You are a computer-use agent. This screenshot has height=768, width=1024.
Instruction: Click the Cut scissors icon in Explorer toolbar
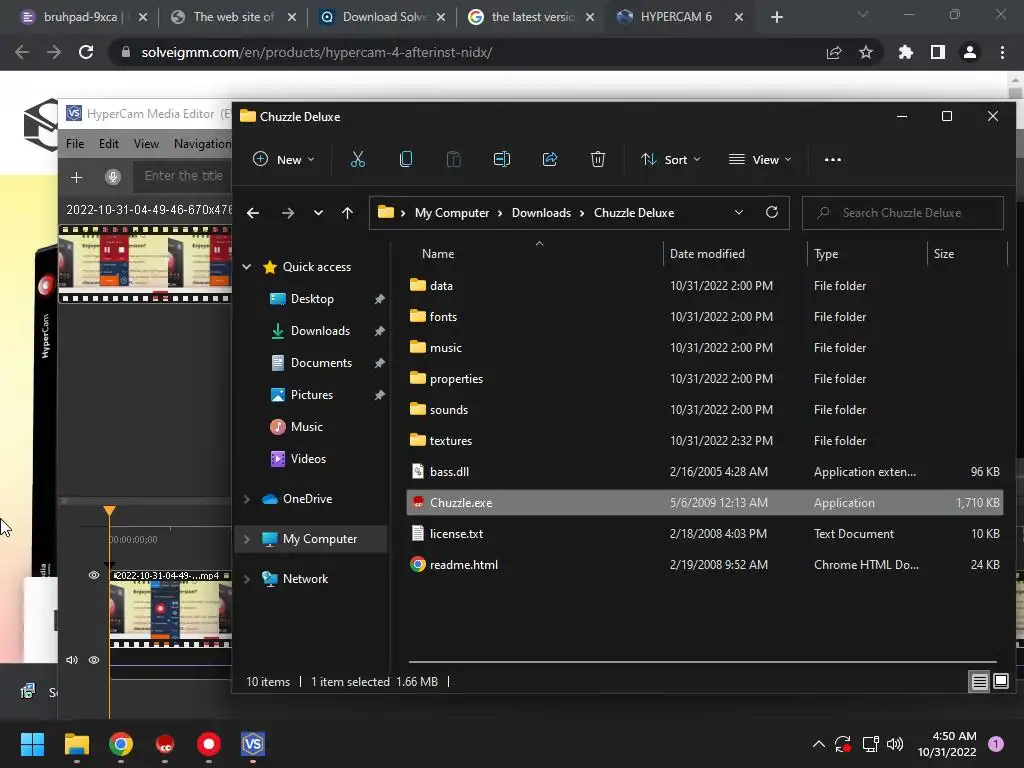pos(357,159)
